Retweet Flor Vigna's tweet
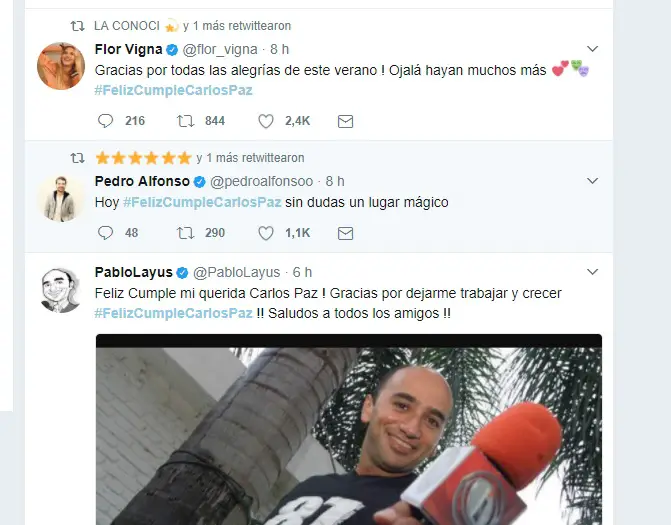This screenshot has height=525, width=671. point(185,121)
